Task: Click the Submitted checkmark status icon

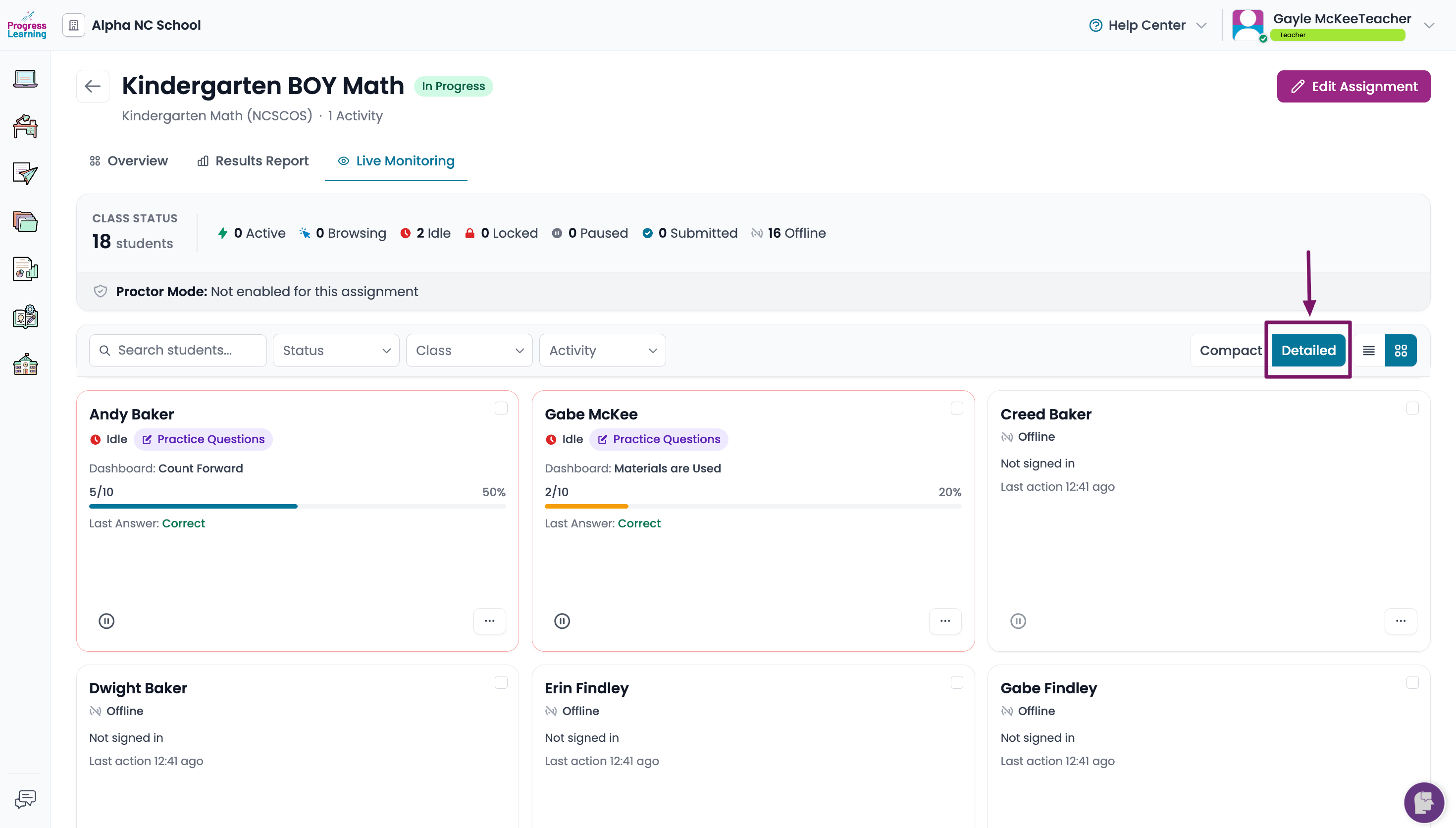Action: pyautogui.click(x=648, y=233)
